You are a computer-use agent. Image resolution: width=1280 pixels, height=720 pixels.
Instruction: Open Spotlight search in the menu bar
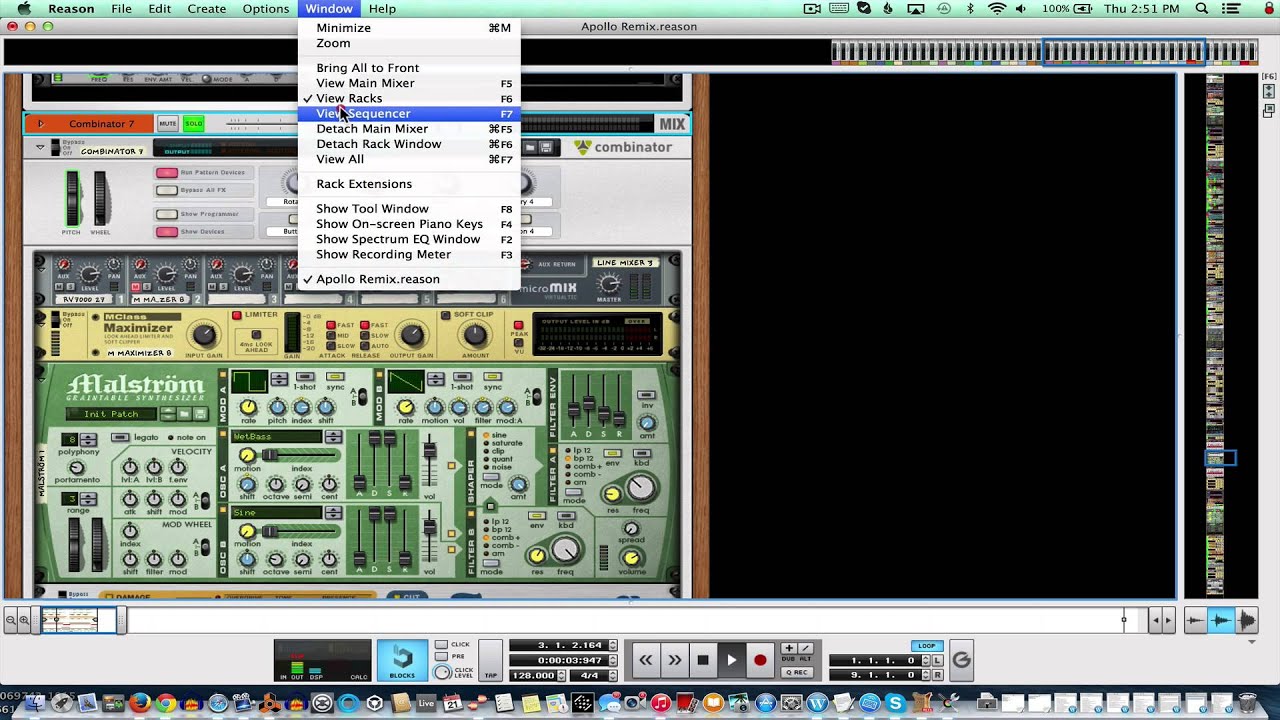(1202, 9)
